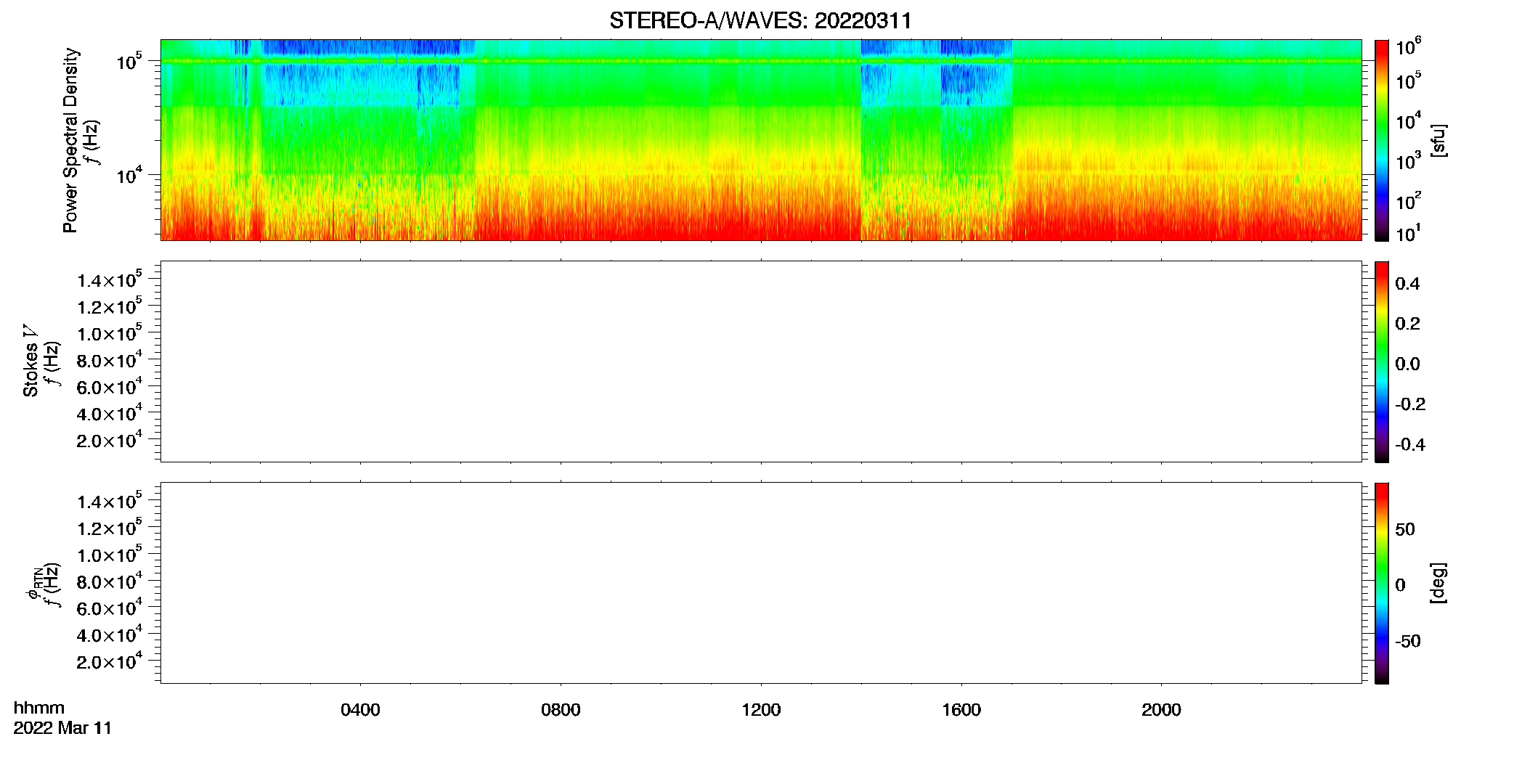Select the 0.2 value on Stokes color bar
1522x784 pixels.
point(1407,324)
